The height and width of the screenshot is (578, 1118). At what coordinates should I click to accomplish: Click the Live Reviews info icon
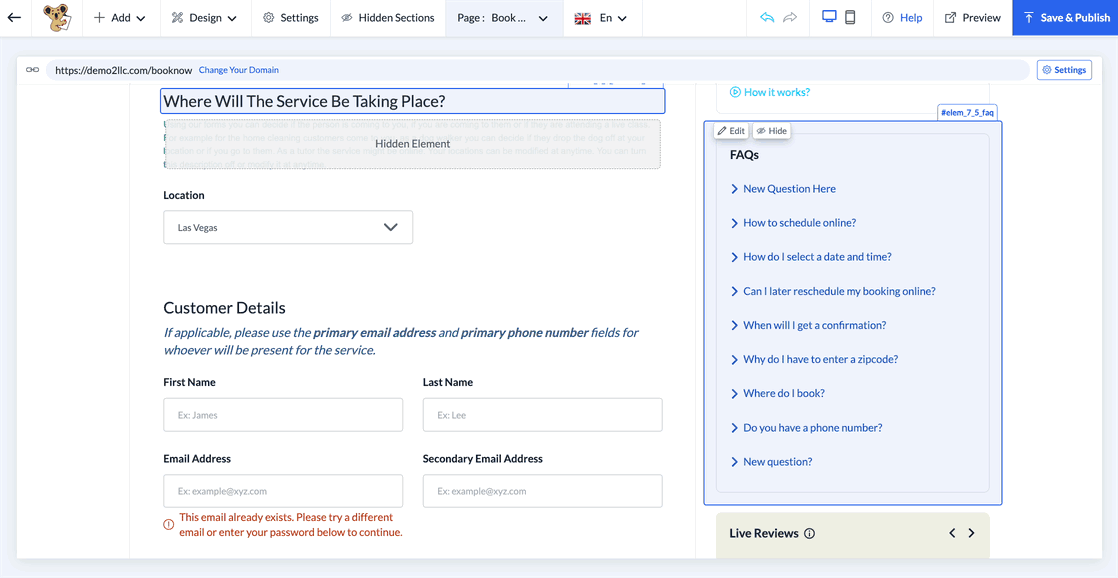click(x=809, y=534)
